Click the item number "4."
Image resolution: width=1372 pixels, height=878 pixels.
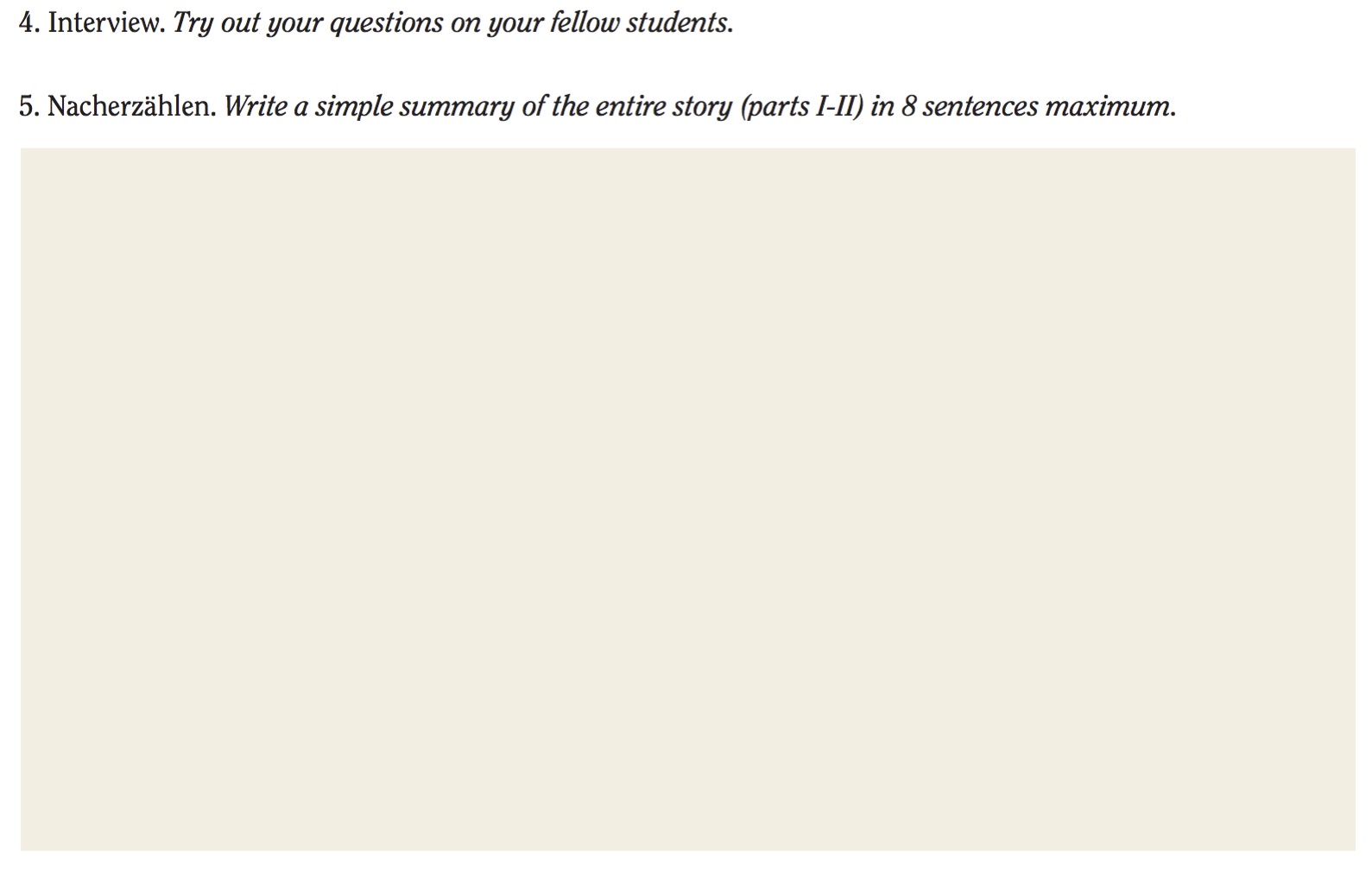[28, 23]
